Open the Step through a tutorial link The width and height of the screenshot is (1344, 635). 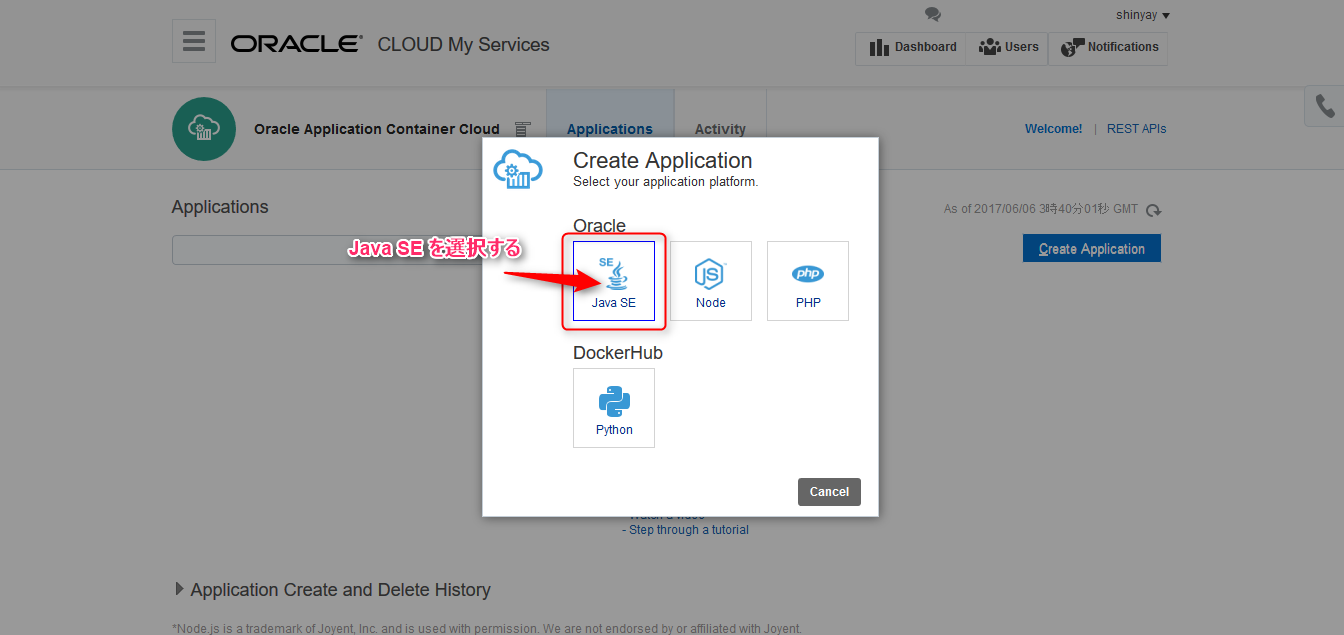[x=688, y=530]
